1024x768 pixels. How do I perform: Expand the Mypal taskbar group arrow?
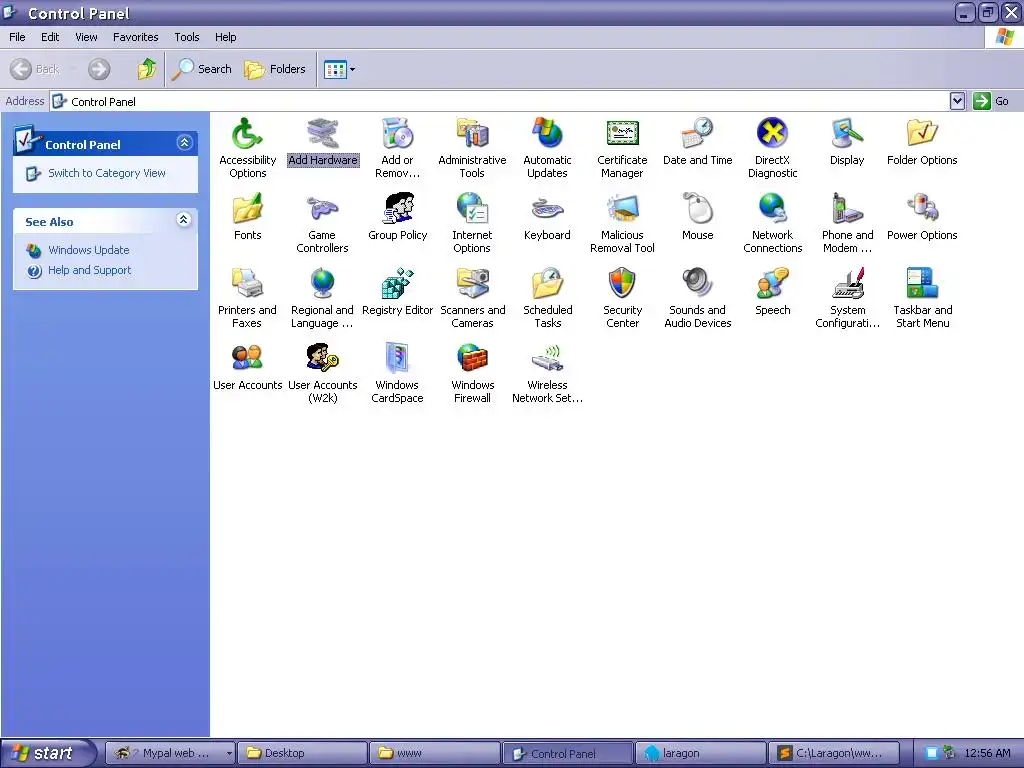point(229,753)
